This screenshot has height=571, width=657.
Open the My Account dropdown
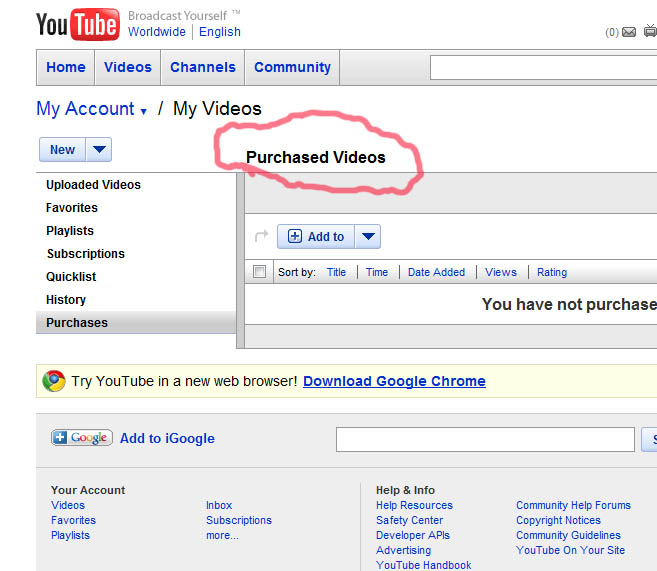[x=91, y=109]
